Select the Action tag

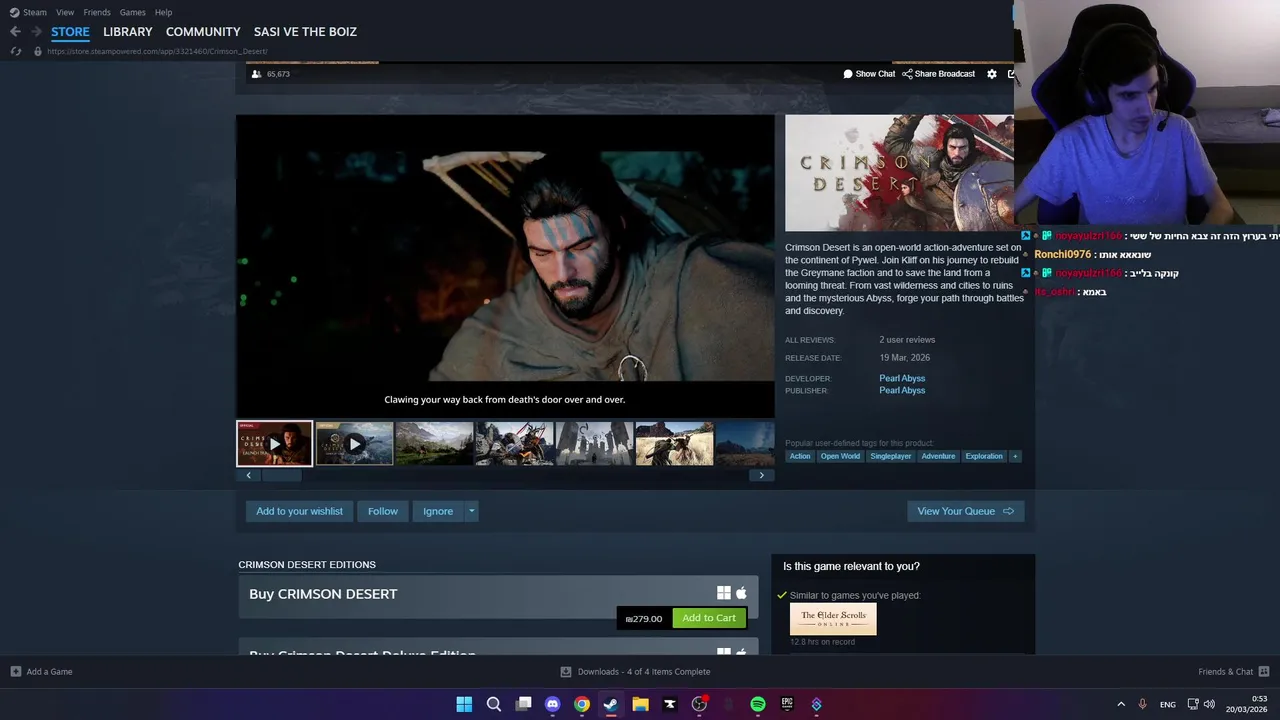tap(800, 456)
